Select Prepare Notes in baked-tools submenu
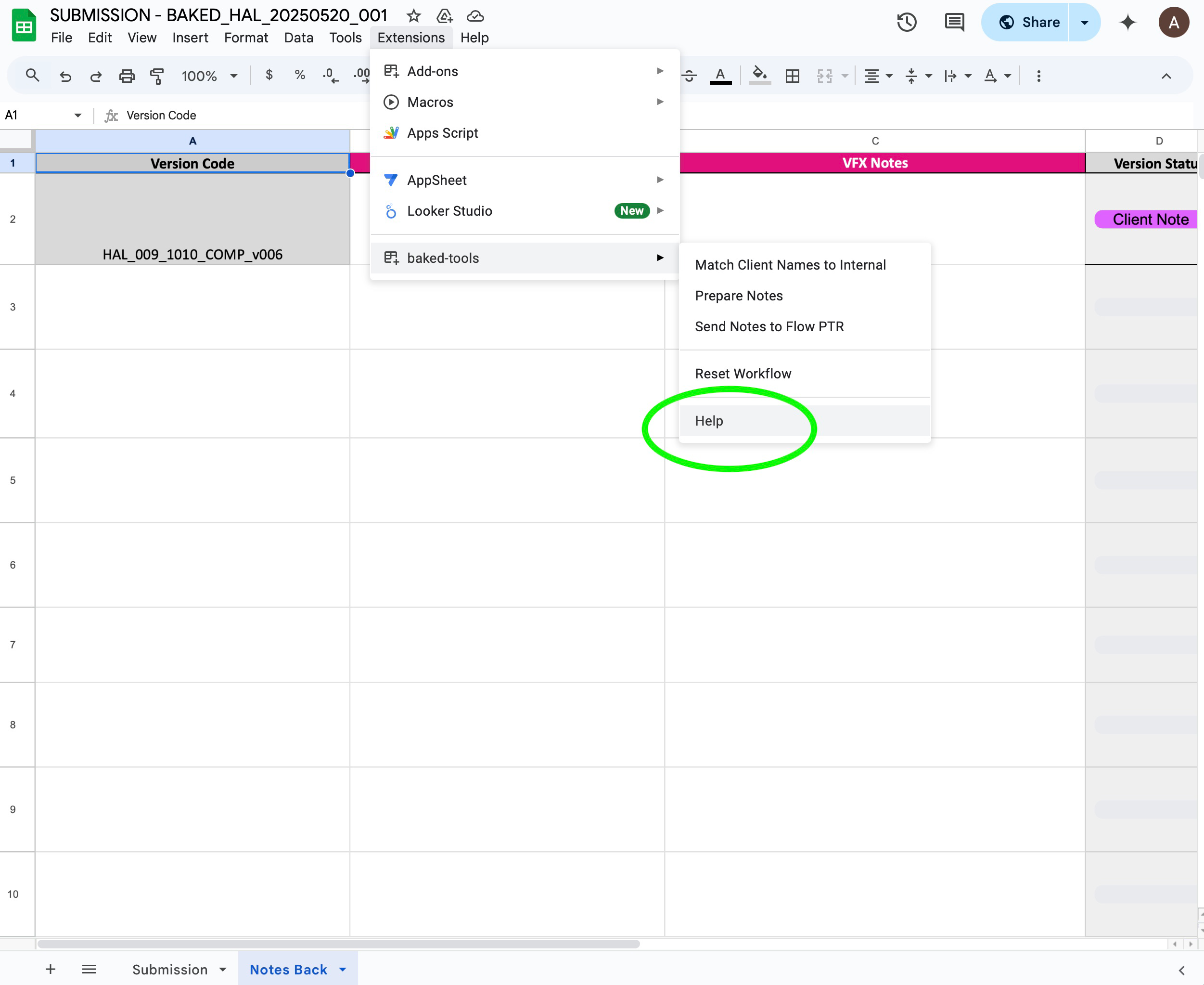The height and width of the screenshot is (985, 1204). 738,296
